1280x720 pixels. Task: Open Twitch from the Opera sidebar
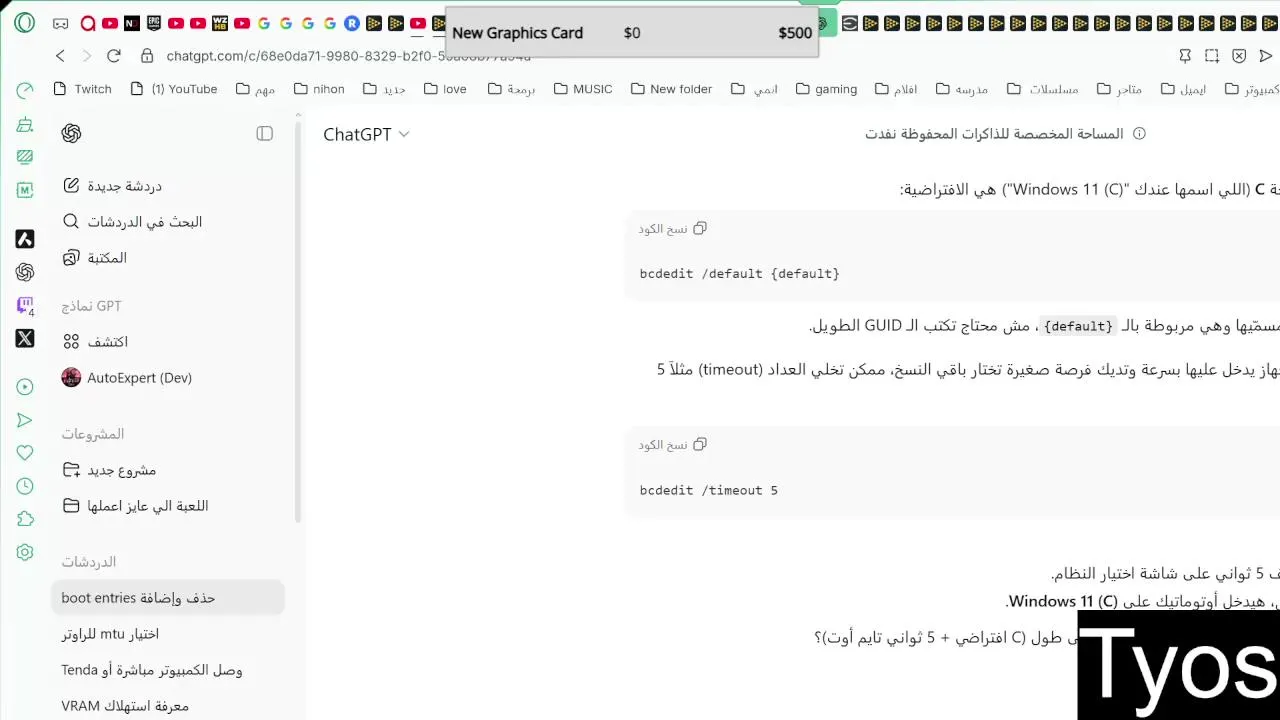pos(25,306)
